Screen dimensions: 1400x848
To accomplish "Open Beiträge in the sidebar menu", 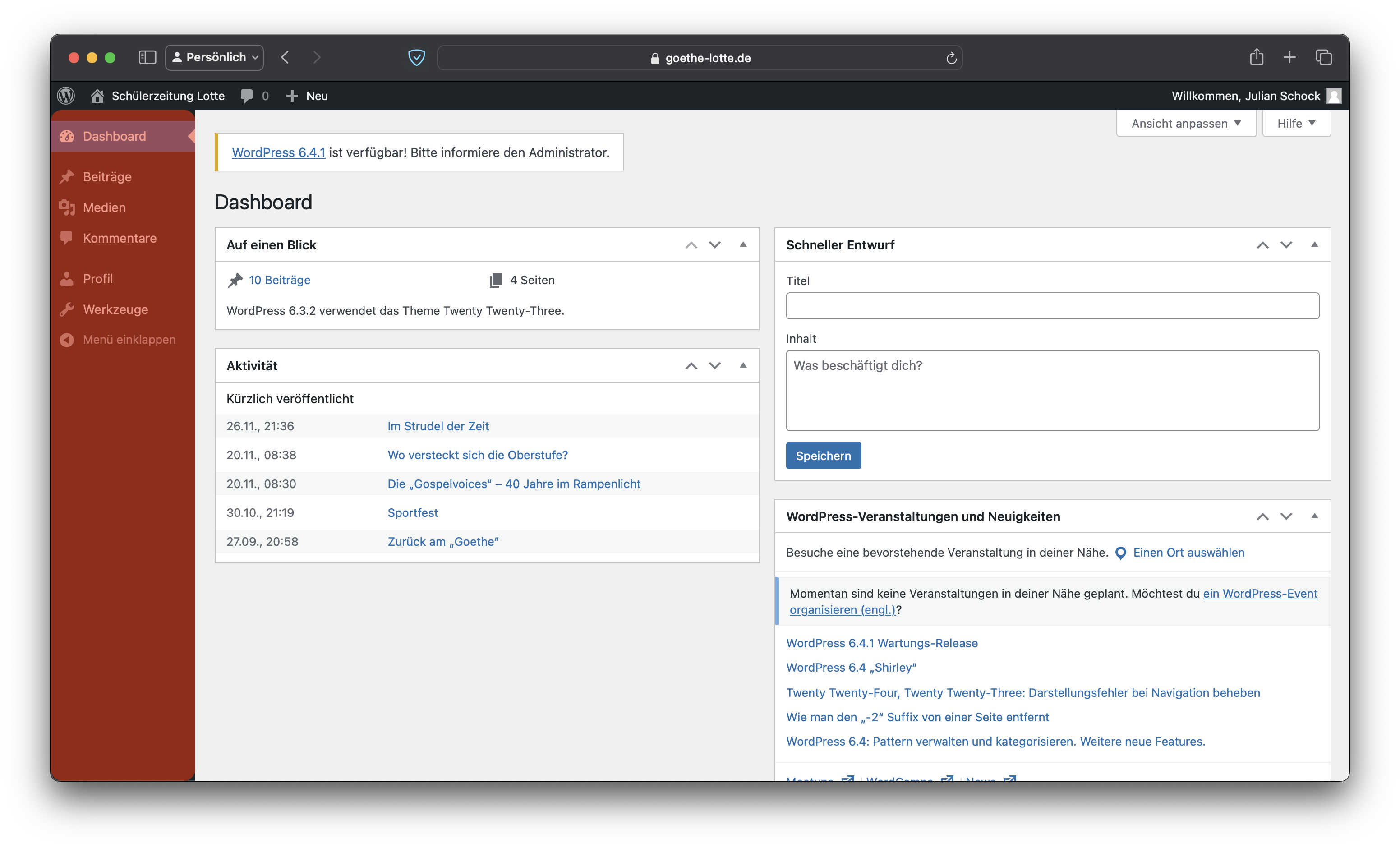I will click(x=107, y=177).
